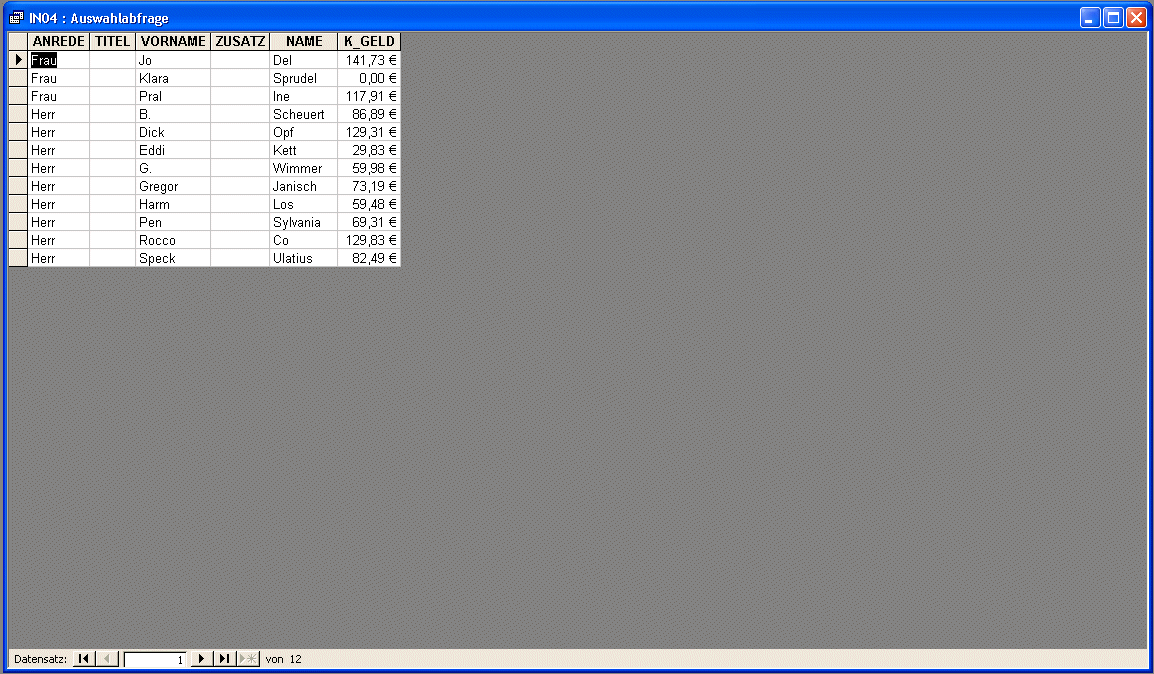Click the first name cell 'Pral'

(173, 96)
